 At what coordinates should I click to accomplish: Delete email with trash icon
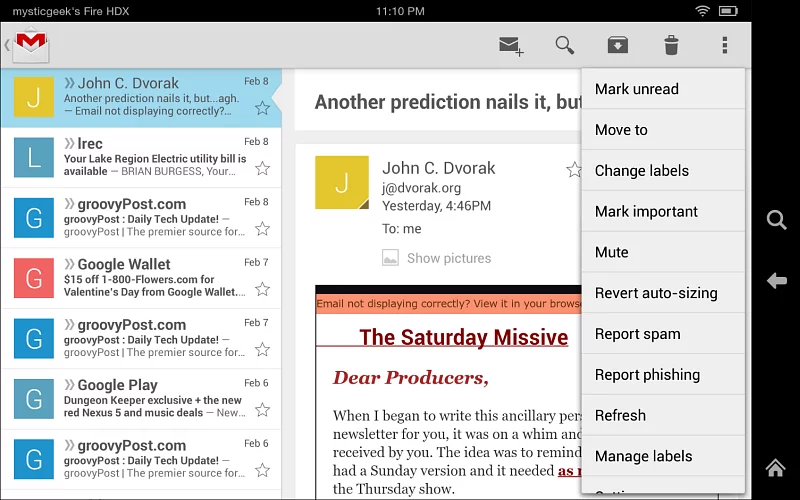click(671, 45)
